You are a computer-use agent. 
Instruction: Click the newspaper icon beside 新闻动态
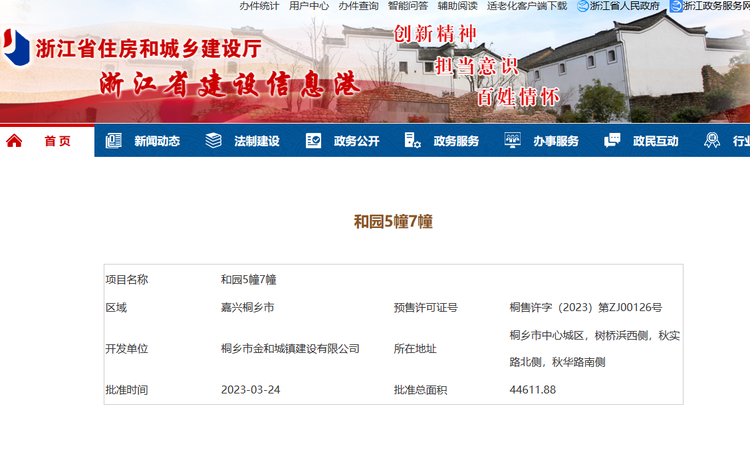point(113,141)
